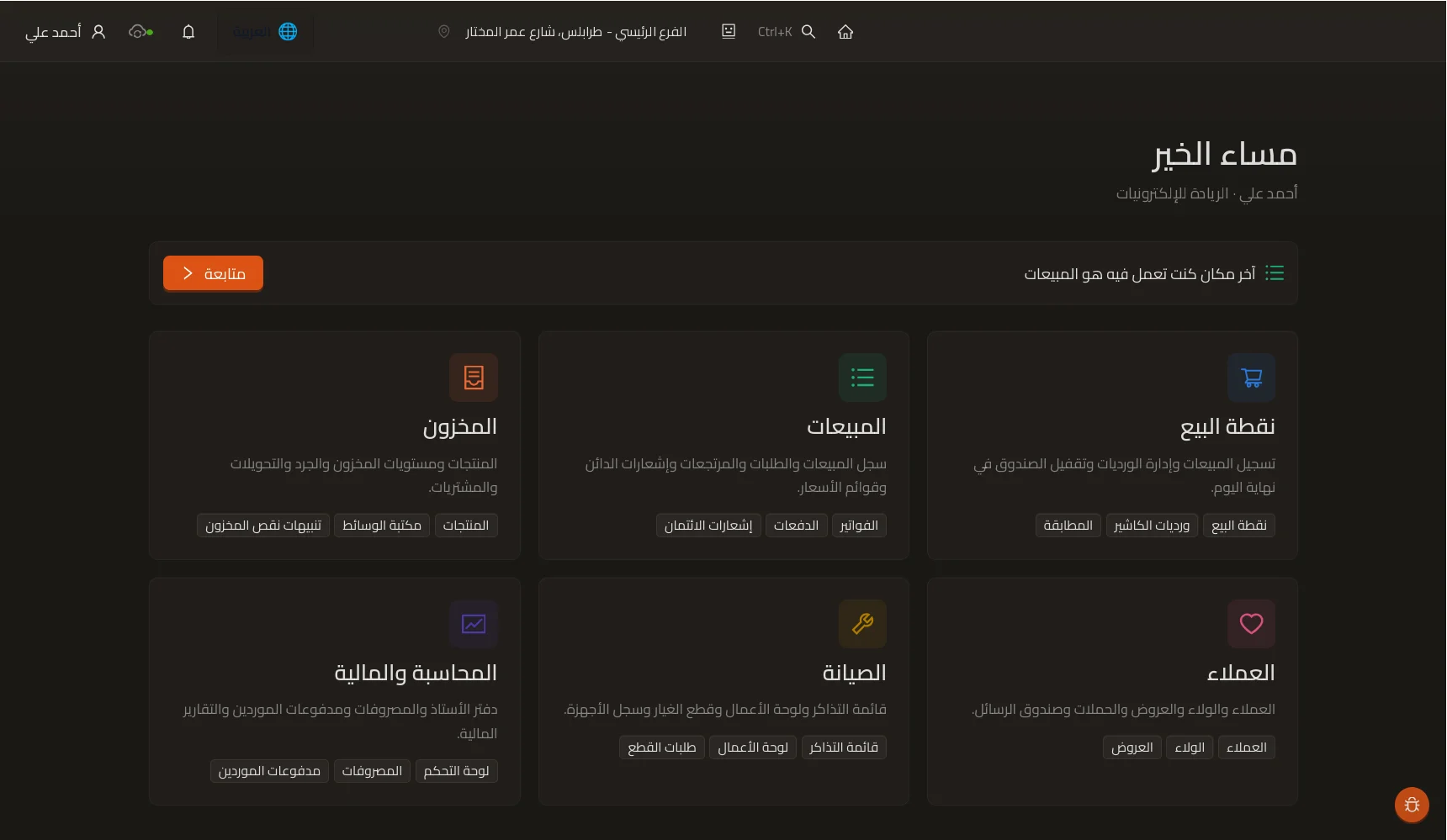This screenshot has height=840, width=1447.
Task: Click the تنبيهات نقص المخزون chip
Action: (x=263, y=526)
